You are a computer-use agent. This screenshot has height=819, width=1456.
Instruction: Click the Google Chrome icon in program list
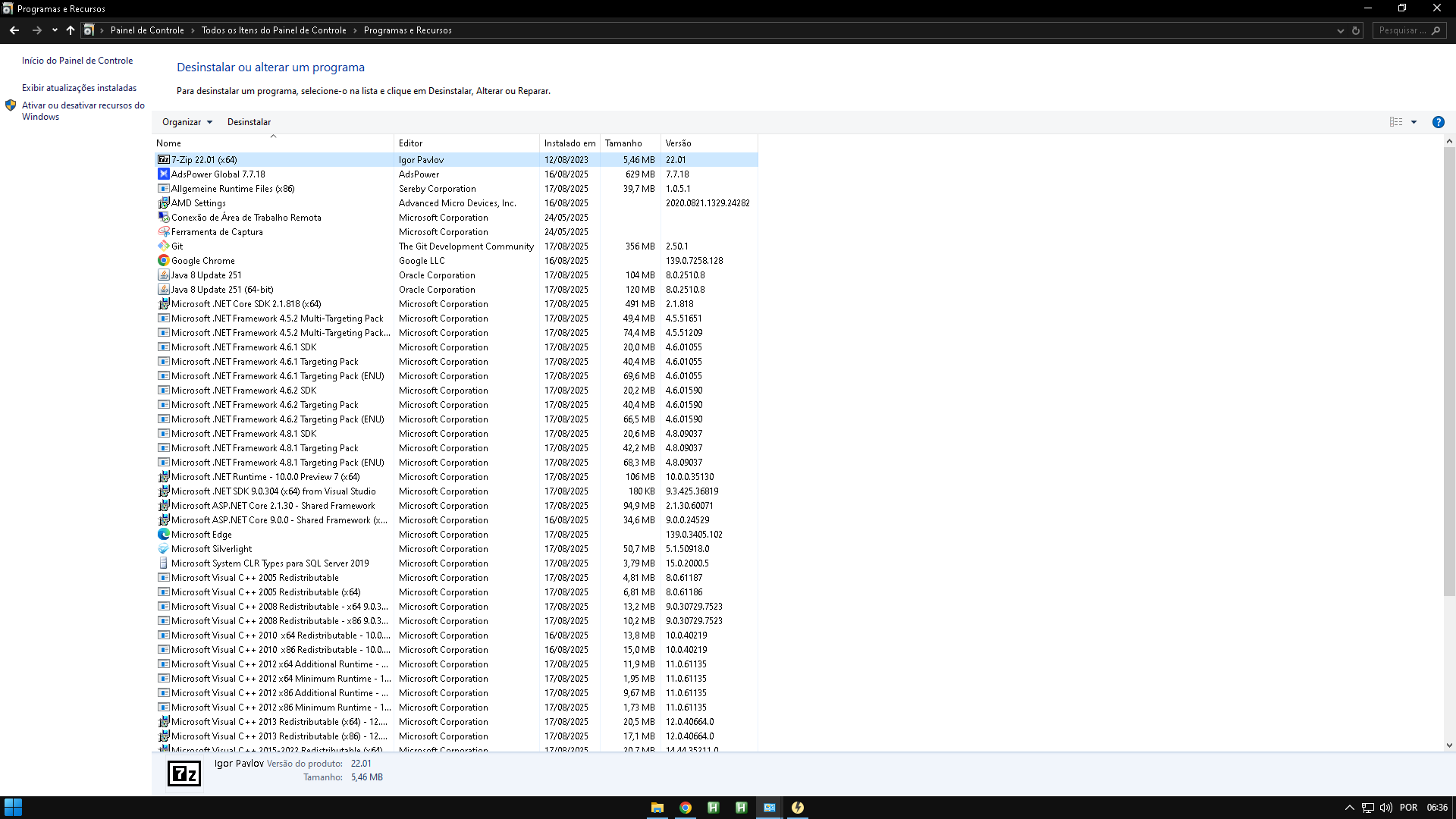pyautogui.click(x=163, y=261)
